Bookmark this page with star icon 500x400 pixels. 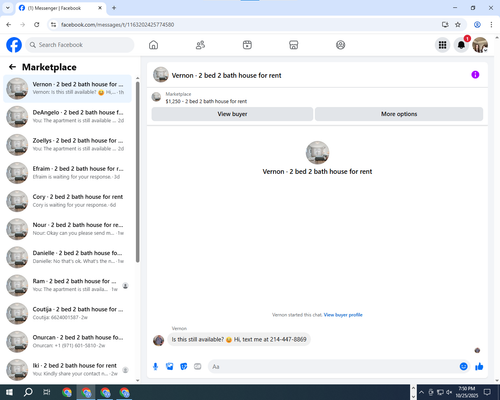[458, 25]
